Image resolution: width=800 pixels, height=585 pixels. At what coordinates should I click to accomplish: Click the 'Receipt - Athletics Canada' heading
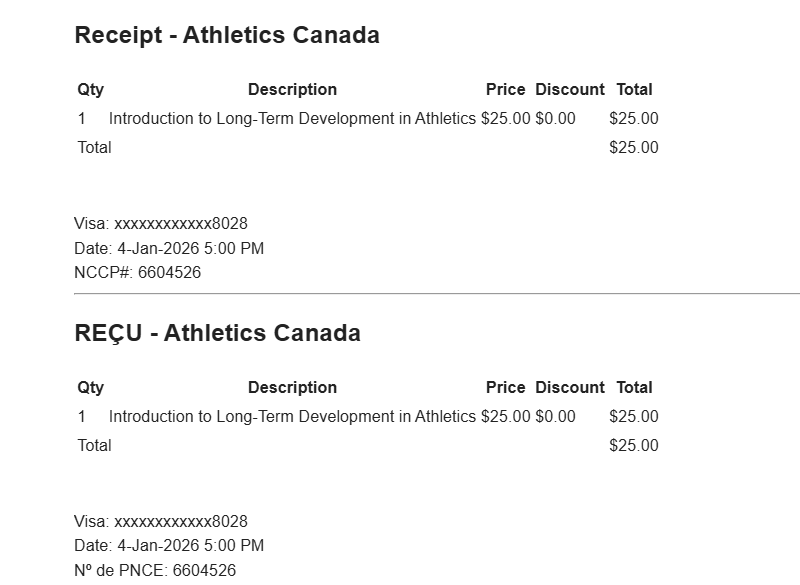coord(227,35)
